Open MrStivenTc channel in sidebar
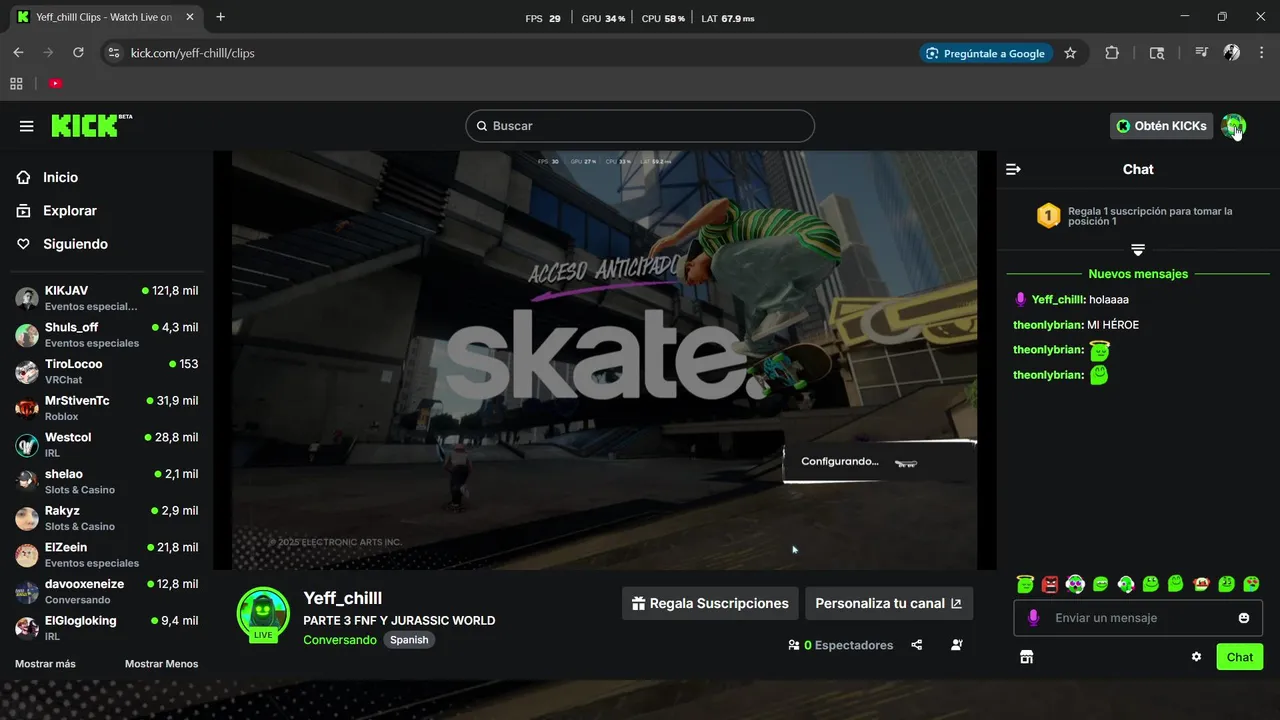 click(x=106, y=408)
